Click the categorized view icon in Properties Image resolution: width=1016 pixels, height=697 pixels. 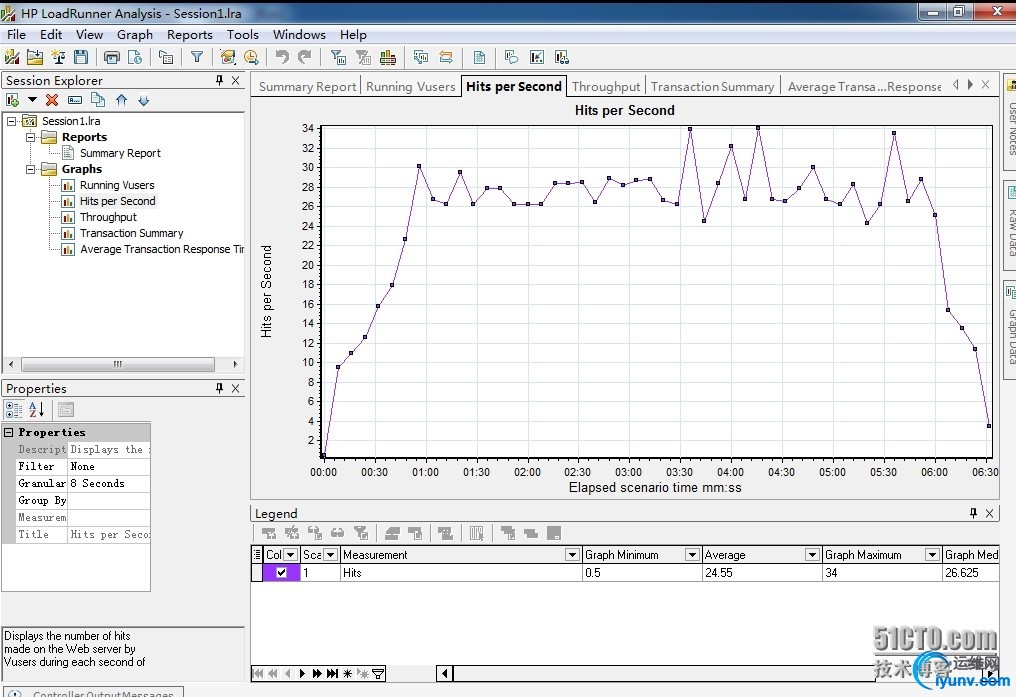point(14,409)
